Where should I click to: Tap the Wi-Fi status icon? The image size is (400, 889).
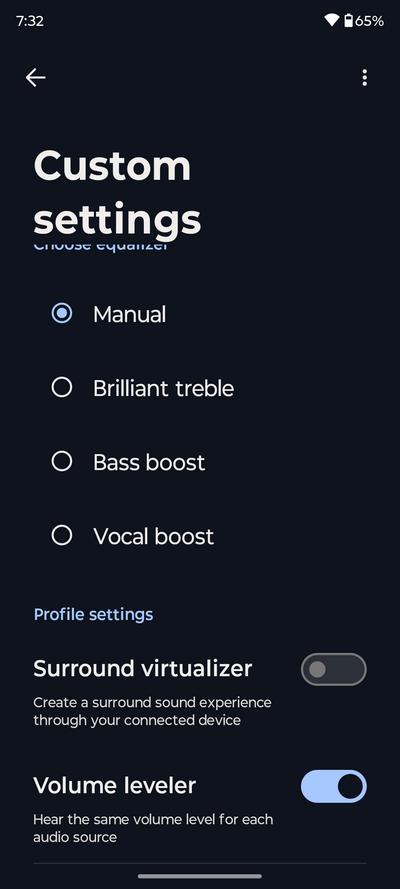(x=331, y=21)
